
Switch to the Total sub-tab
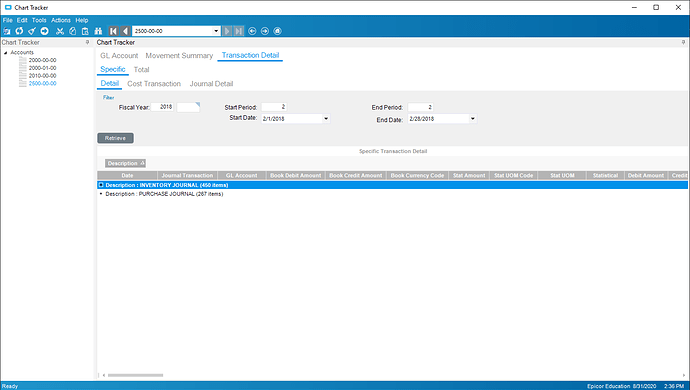coord(141,70)
